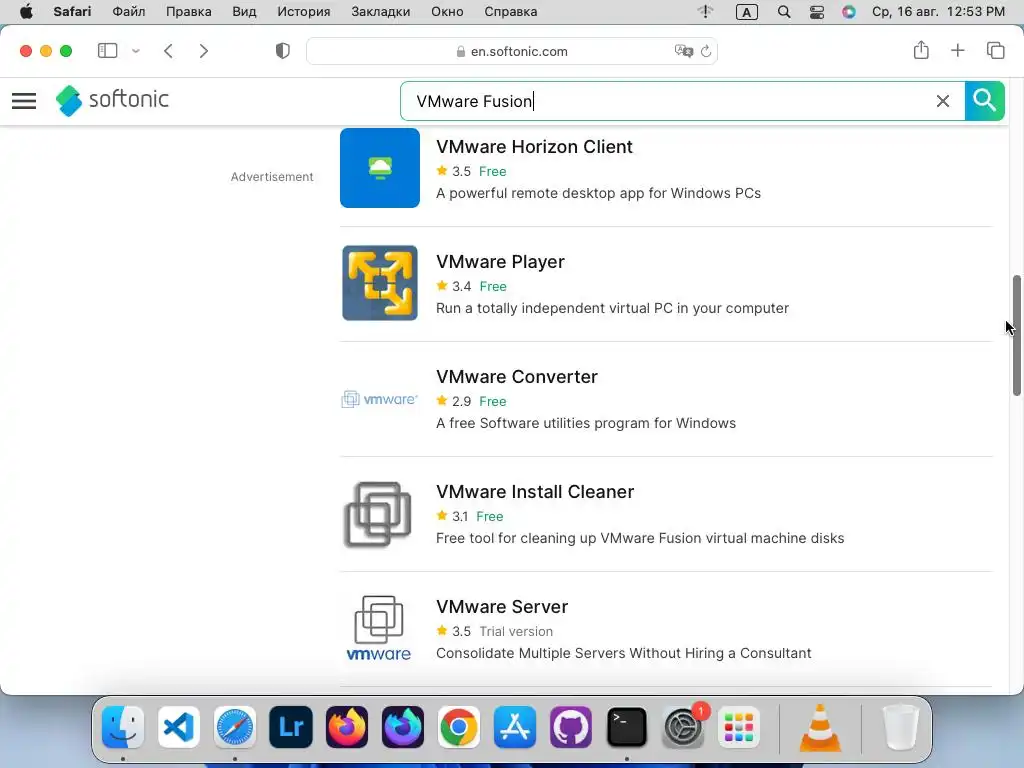Open the App Store from the Dock

515,727
